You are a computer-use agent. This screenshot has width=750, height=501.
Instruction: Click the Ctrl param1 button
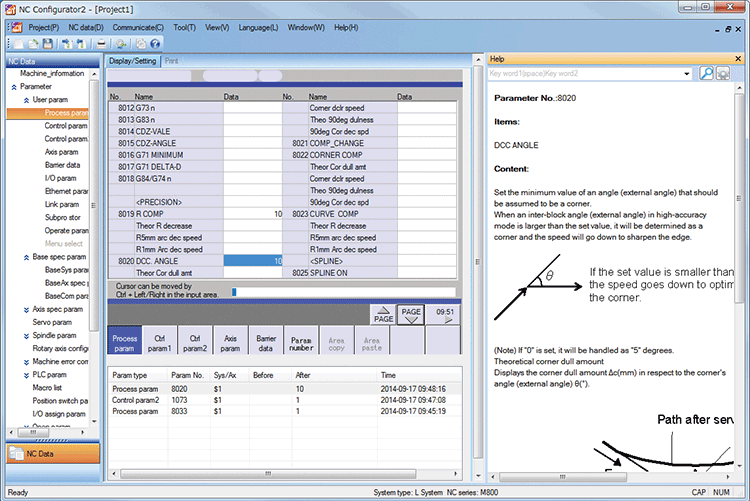click(162, 343)
